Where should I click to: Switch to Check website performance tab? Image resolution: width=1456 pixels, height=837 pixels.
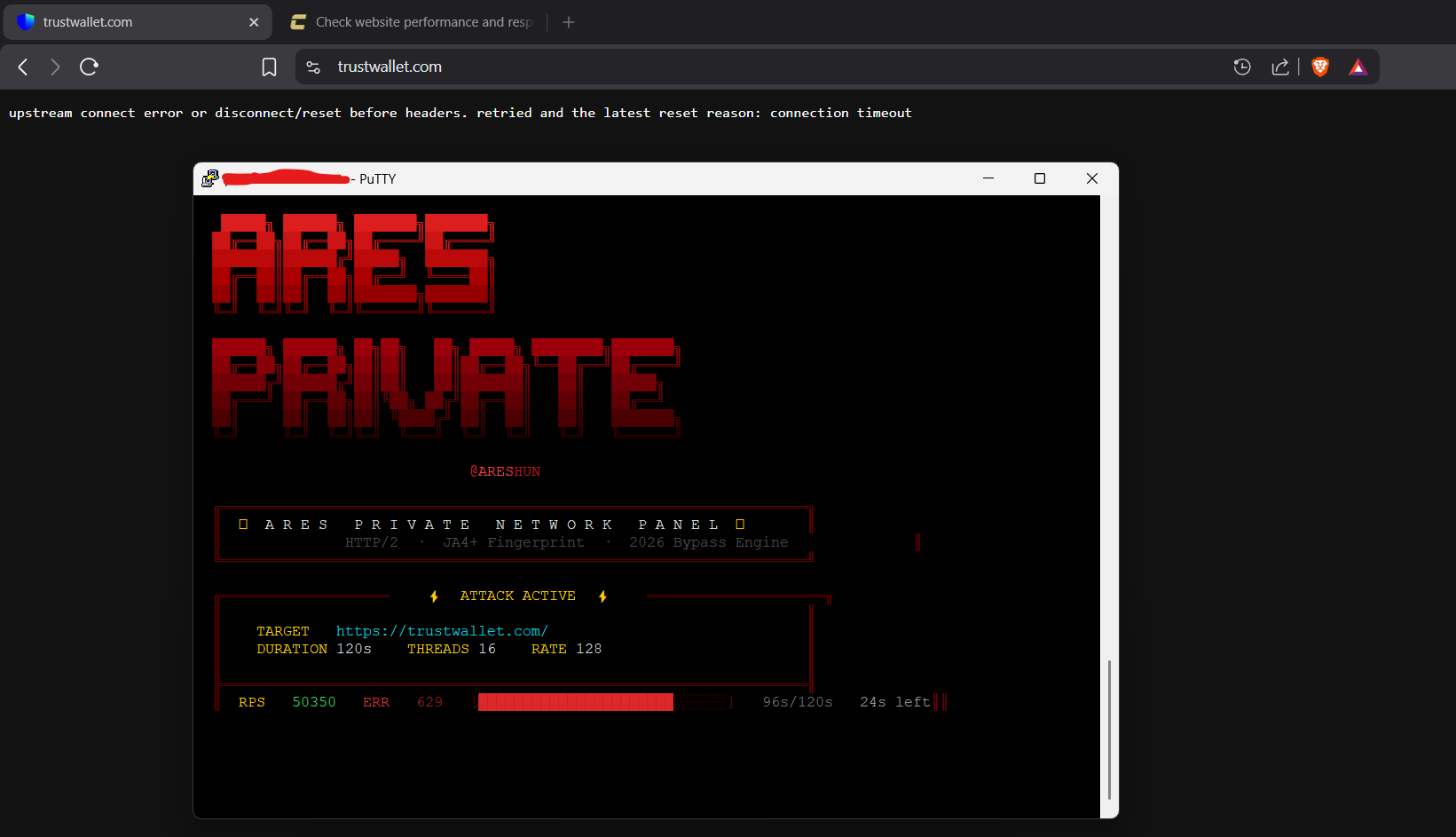pos(413,22)
